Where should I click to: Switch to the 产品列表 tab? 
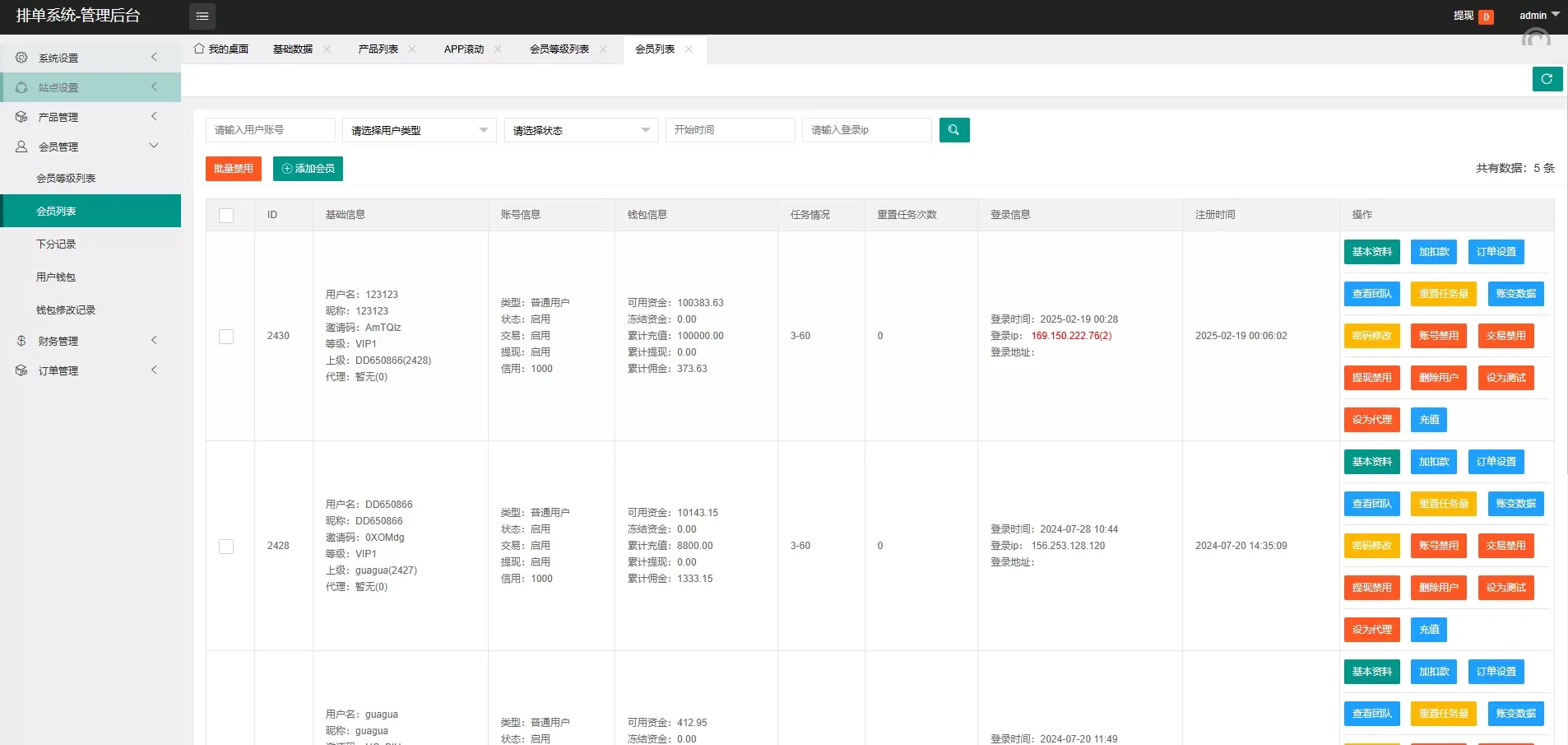click(378, 49)
